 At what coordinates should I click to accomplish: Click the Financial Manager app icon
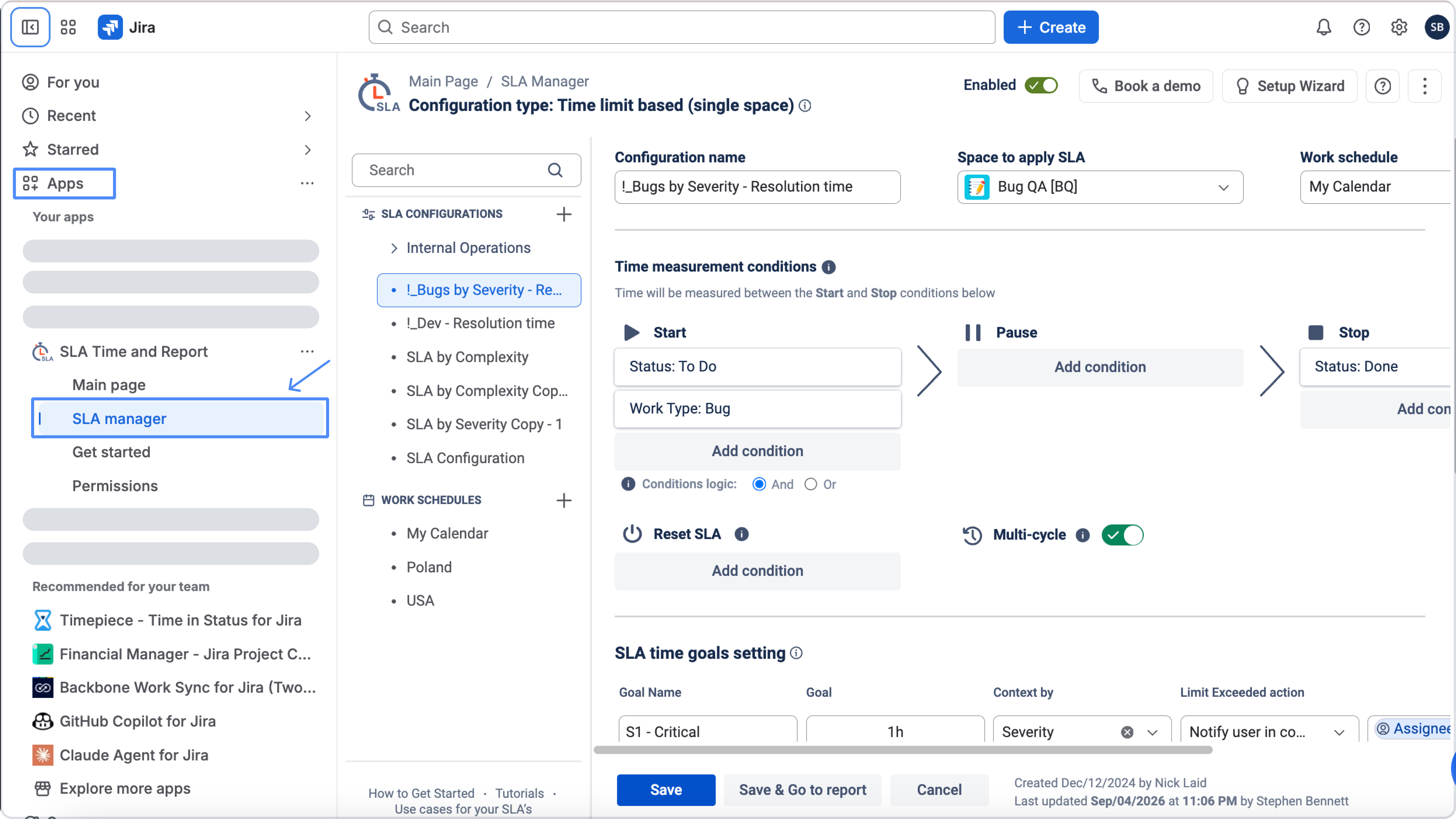[43, 654]
